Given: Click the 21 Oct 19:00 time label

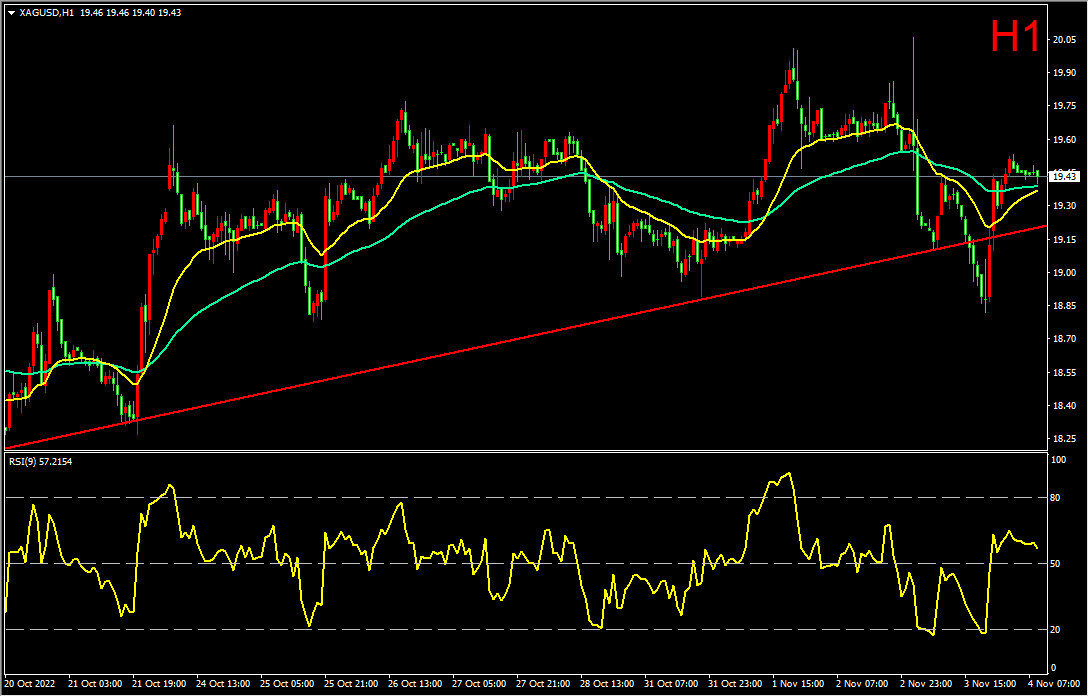Looking at the screenshot, I should (160, 684).
